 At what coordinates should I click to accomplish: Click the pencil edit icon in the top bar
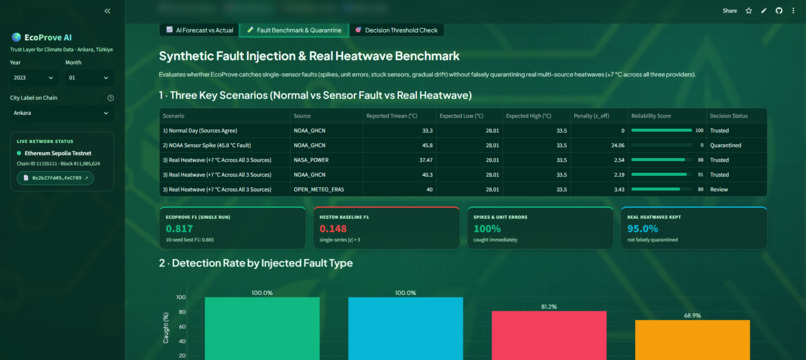tap(764, 11)
